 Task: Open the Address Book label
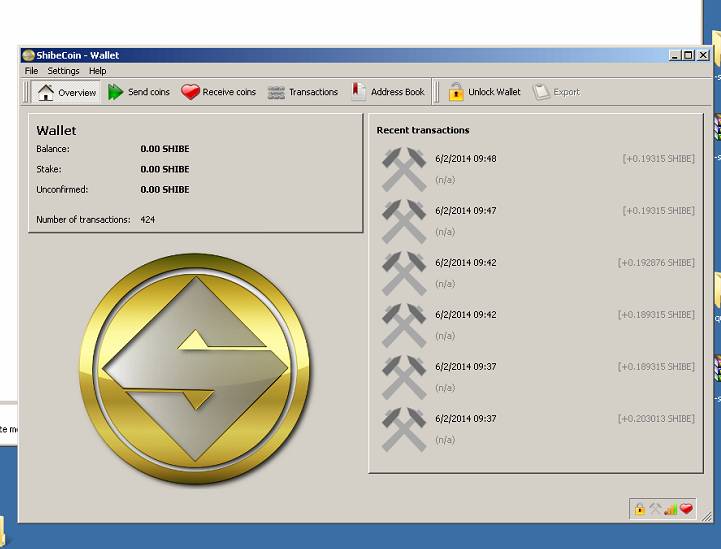click(x=398, y=92)
